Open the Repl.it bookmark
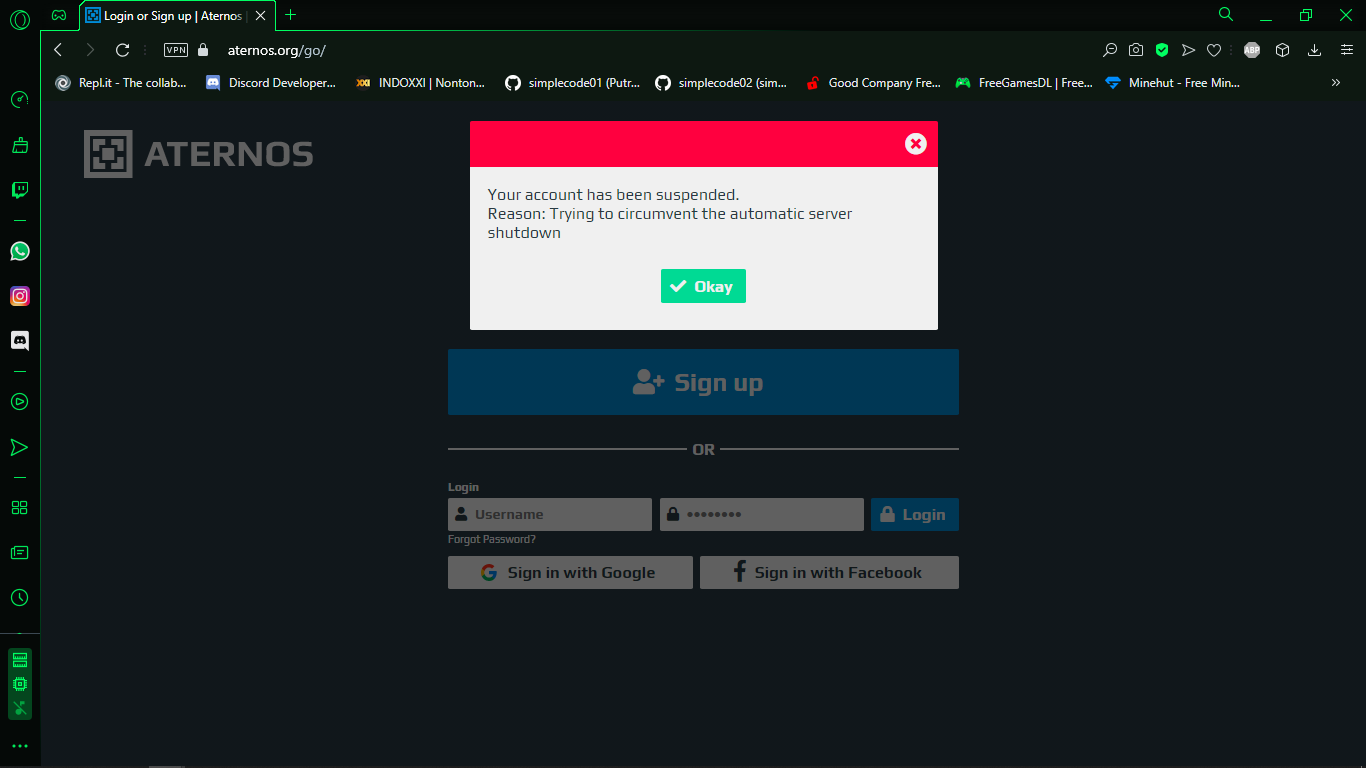Screen dimensions: 1366x768 [x=121, y=83]
